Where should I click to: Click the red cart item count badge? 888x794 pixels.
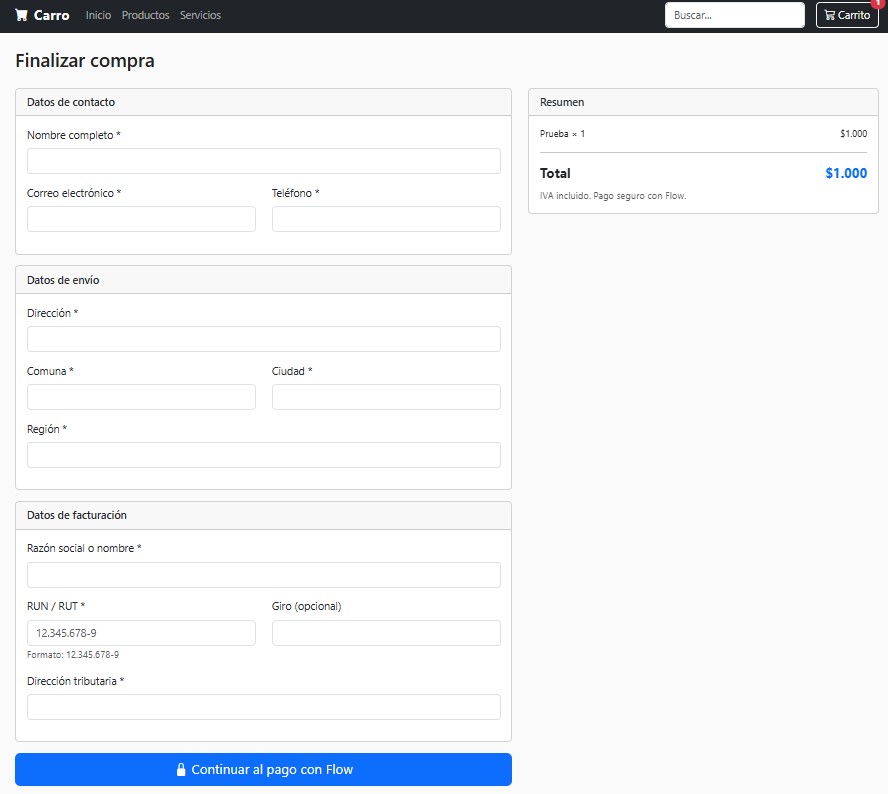point(877,3)
